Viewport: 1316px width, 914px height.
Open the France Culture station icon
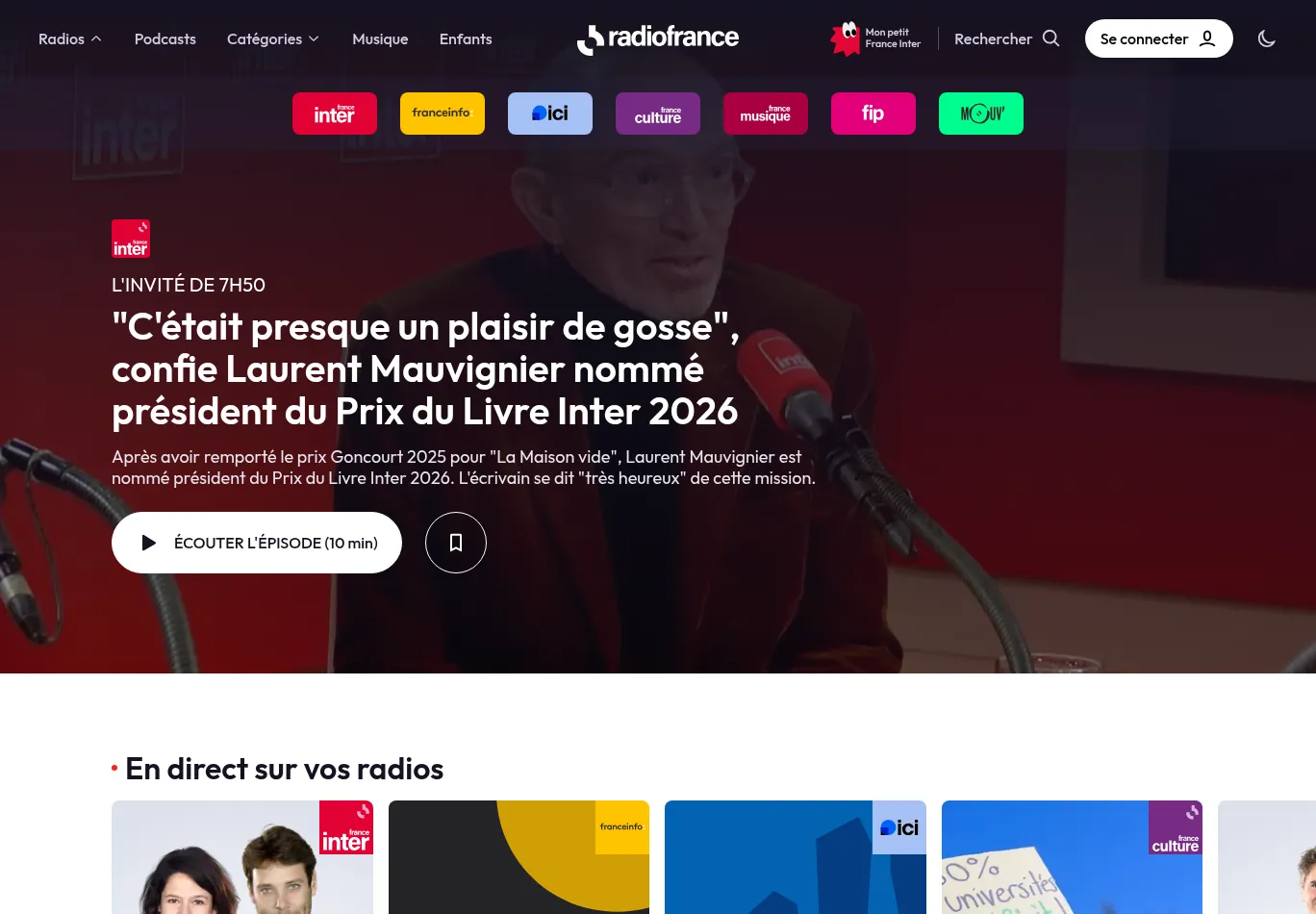(658, 114)
